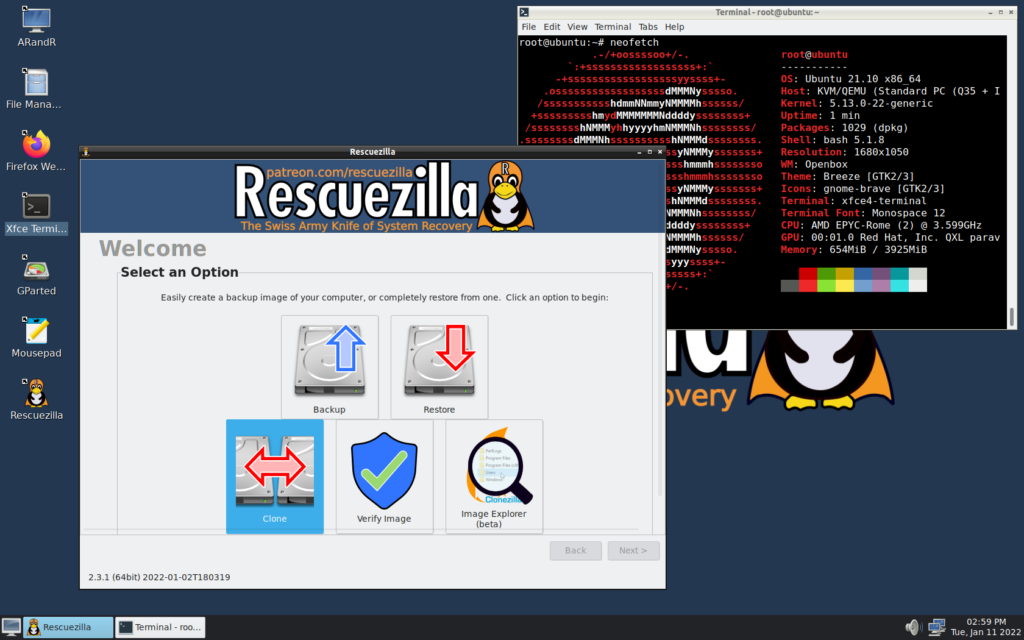Launch Image Explorer (beta) option
Viewport: 1024px width, 640px height.
[x=494, y=474]
